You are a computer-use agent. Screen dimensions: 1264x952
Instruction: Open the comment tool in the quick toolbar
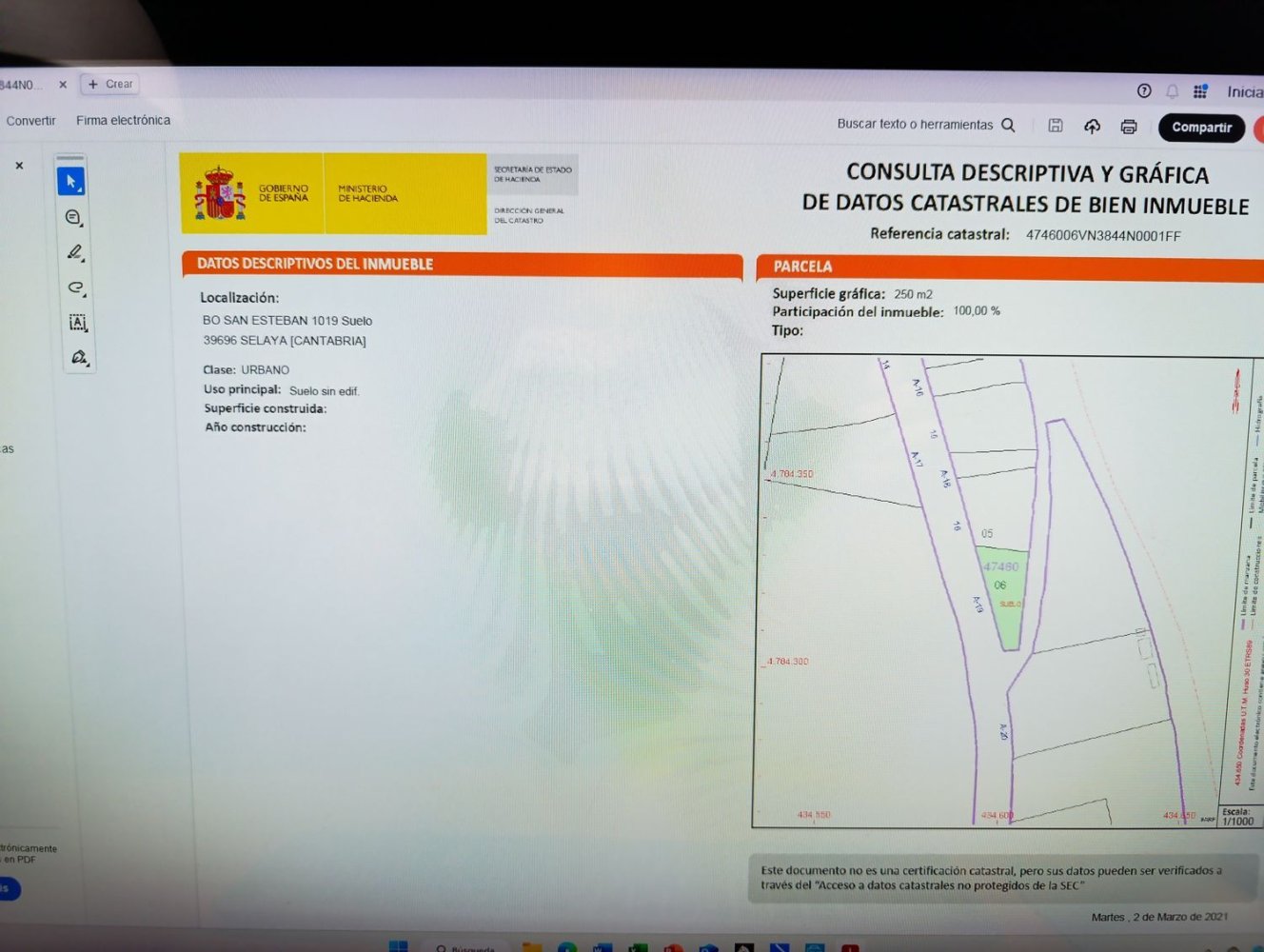coord(73,217)
